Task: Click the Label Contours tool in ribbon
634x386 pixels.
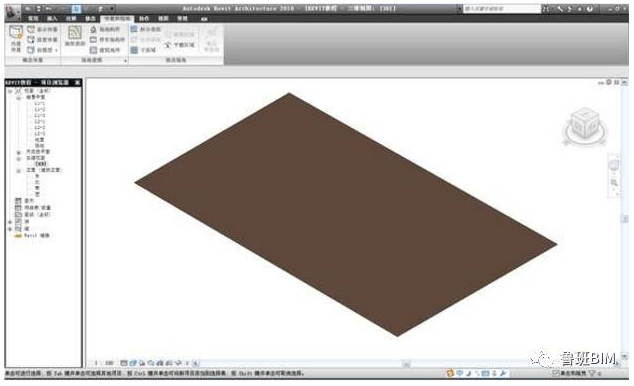Action: [x=211, y=40]
